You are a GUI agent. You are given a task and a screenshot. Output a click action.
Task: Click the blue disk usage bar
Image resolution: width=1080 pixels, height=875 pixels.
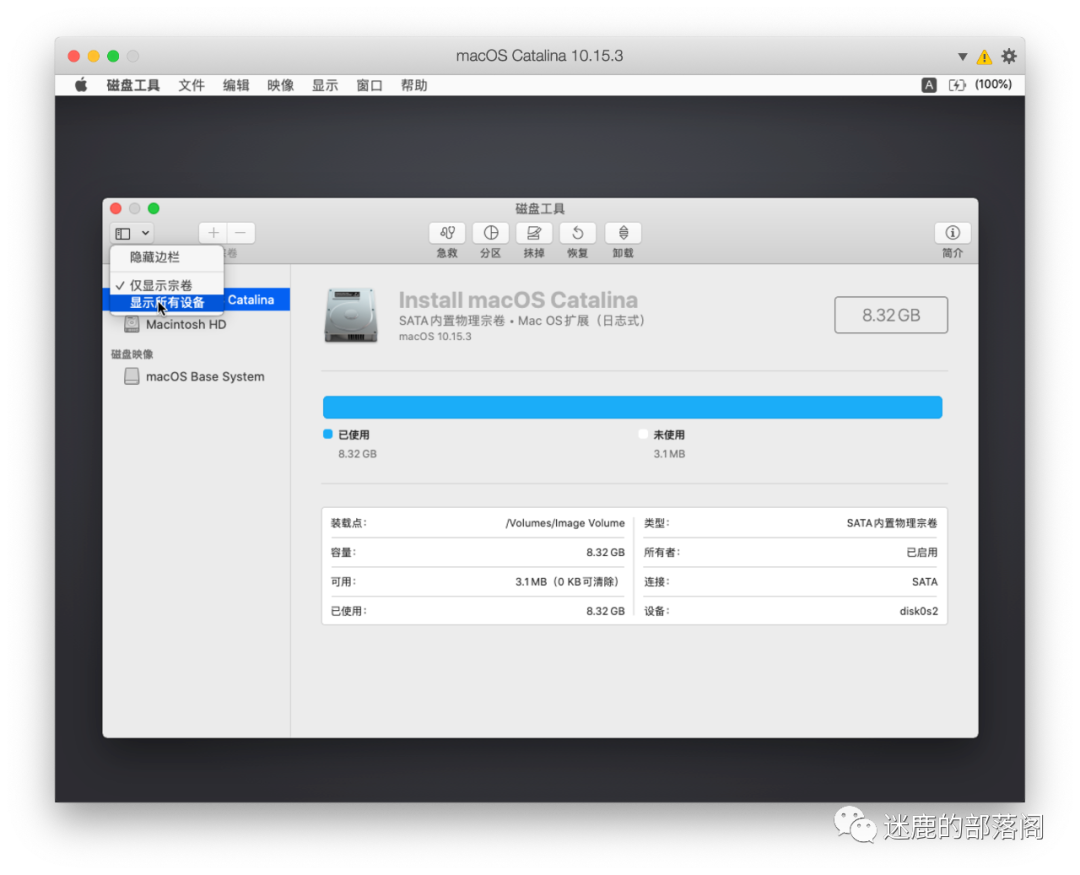click(632, 407)
